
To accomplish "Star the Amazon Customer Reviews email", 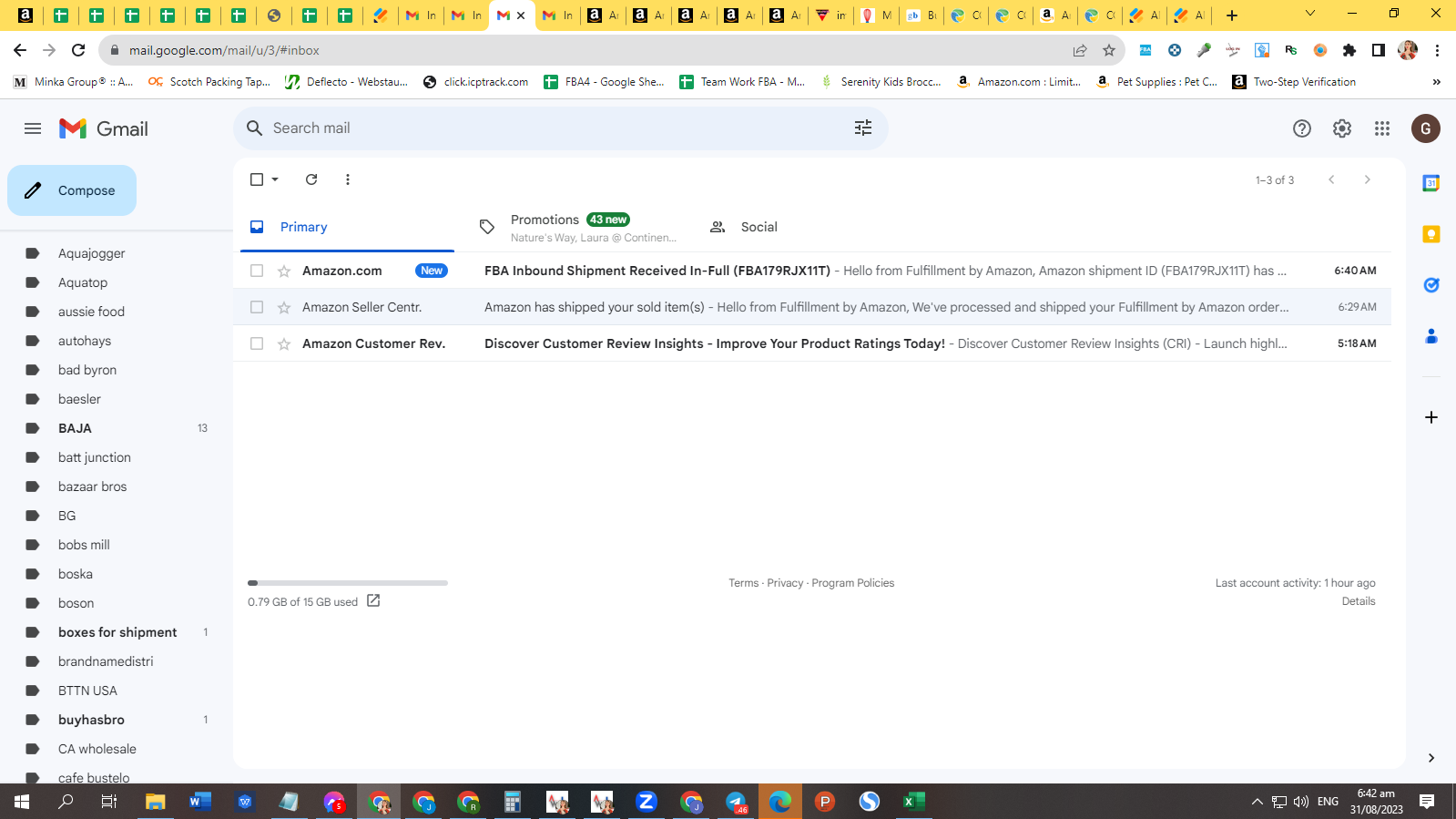I will click(284, 343).
